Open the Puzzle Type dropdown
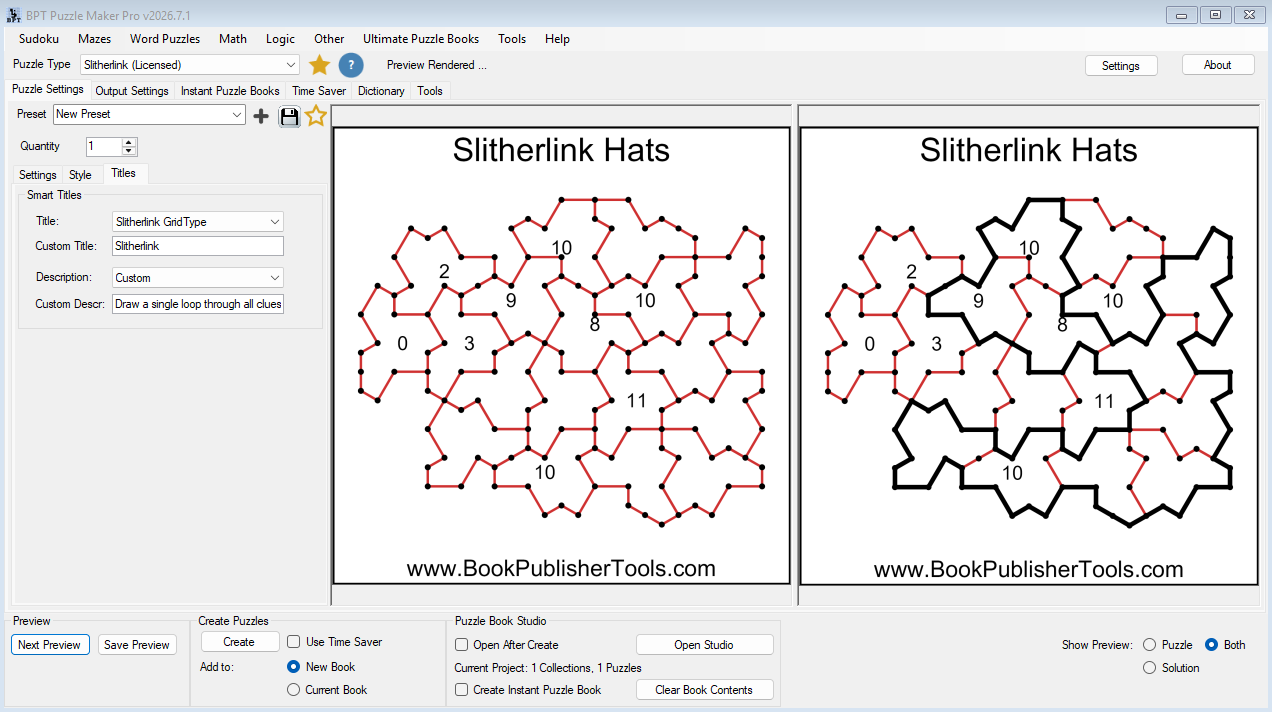 pos(189,65)
